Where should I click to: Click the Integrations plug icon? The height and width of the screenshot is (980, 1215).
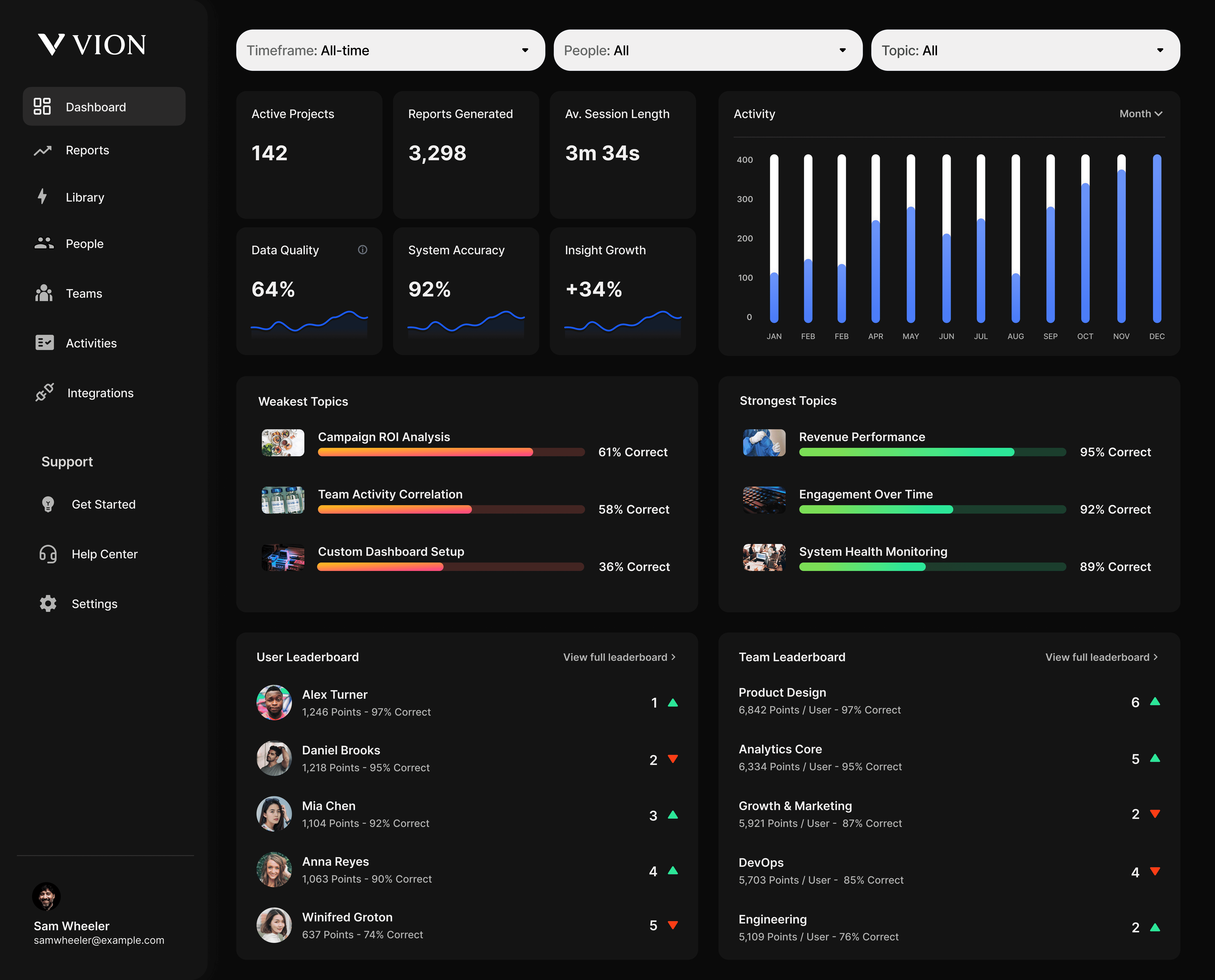pyautogui.click(x=45, y=392)
